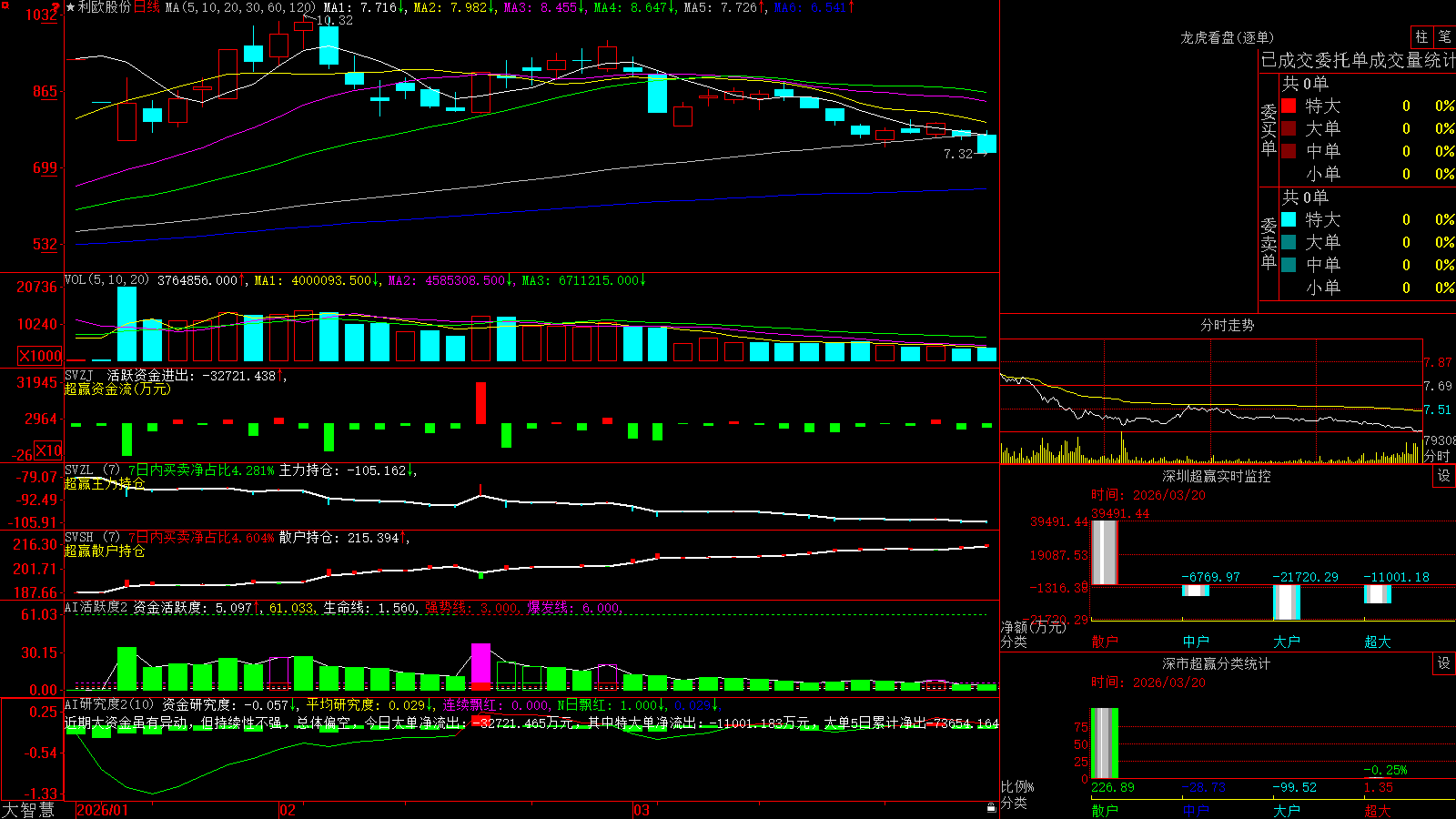Screen dimensions: 1456x819
Task: Click the 超赢散户持仓 label
Action: 105,551
